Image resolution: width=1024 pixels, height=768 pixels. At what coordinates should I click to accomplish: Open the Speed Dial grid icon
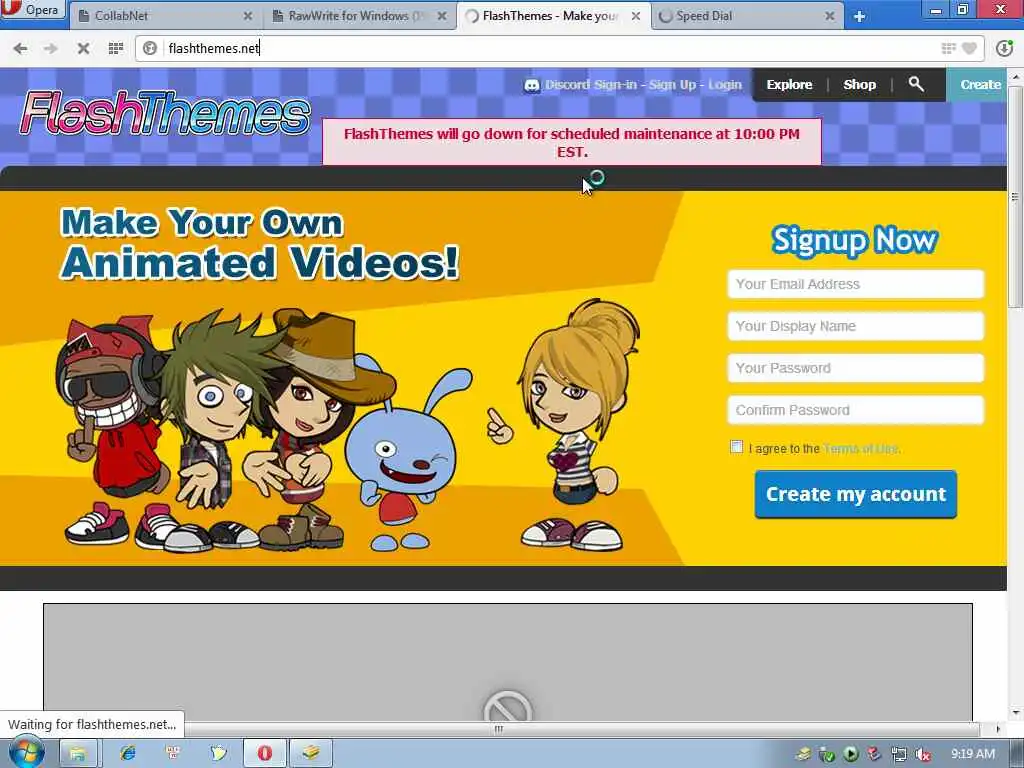point(116,48)
